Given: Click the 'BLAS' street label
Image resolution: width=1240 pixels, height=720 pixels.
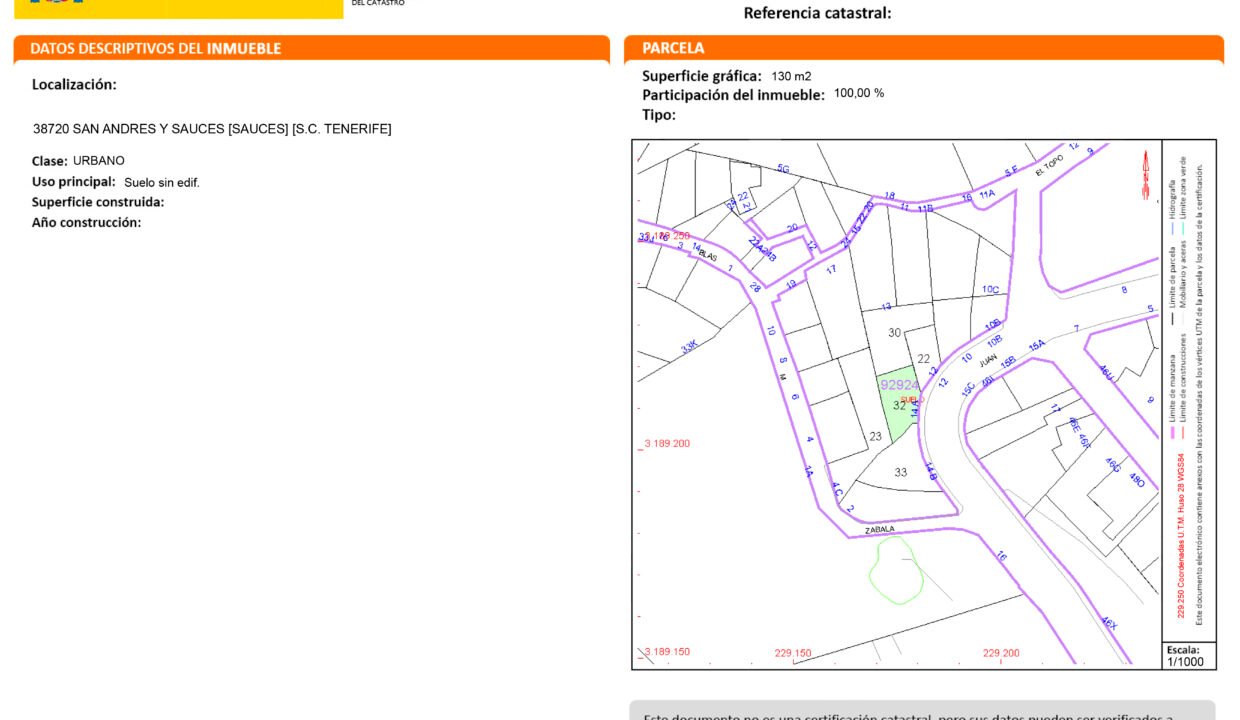Looking at the screenshot, I should pos(708,256).
